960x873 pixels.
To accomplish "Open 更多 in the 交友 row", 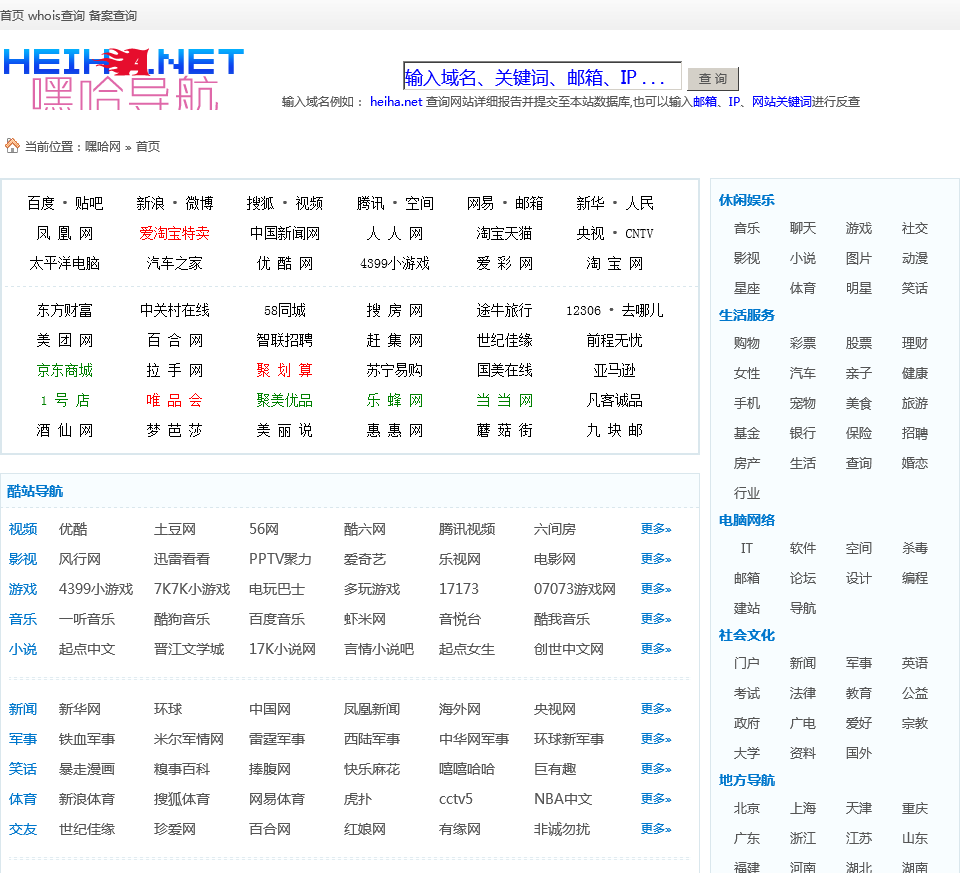I will tap(656, 829).
